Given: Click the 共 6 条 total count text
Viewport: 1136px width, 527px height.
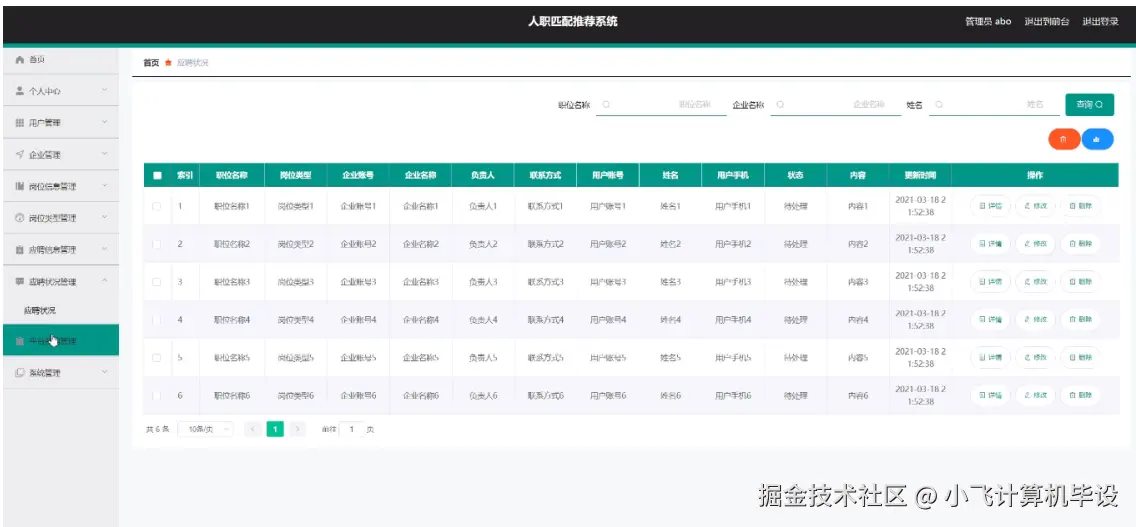Looking at the screenshot, I should tap(157, 429).
